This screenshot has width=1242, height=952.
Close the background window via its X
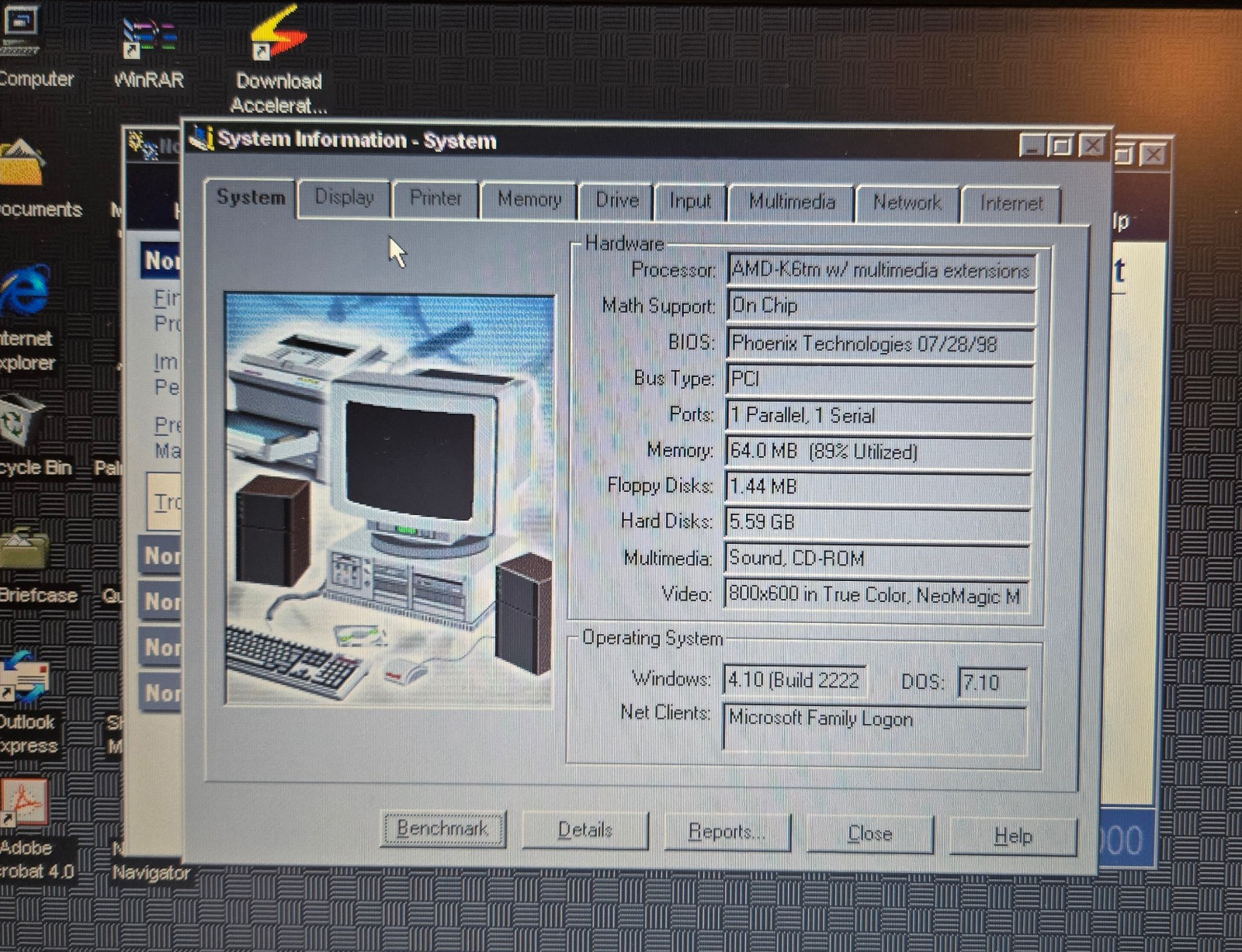[1154, 154]
